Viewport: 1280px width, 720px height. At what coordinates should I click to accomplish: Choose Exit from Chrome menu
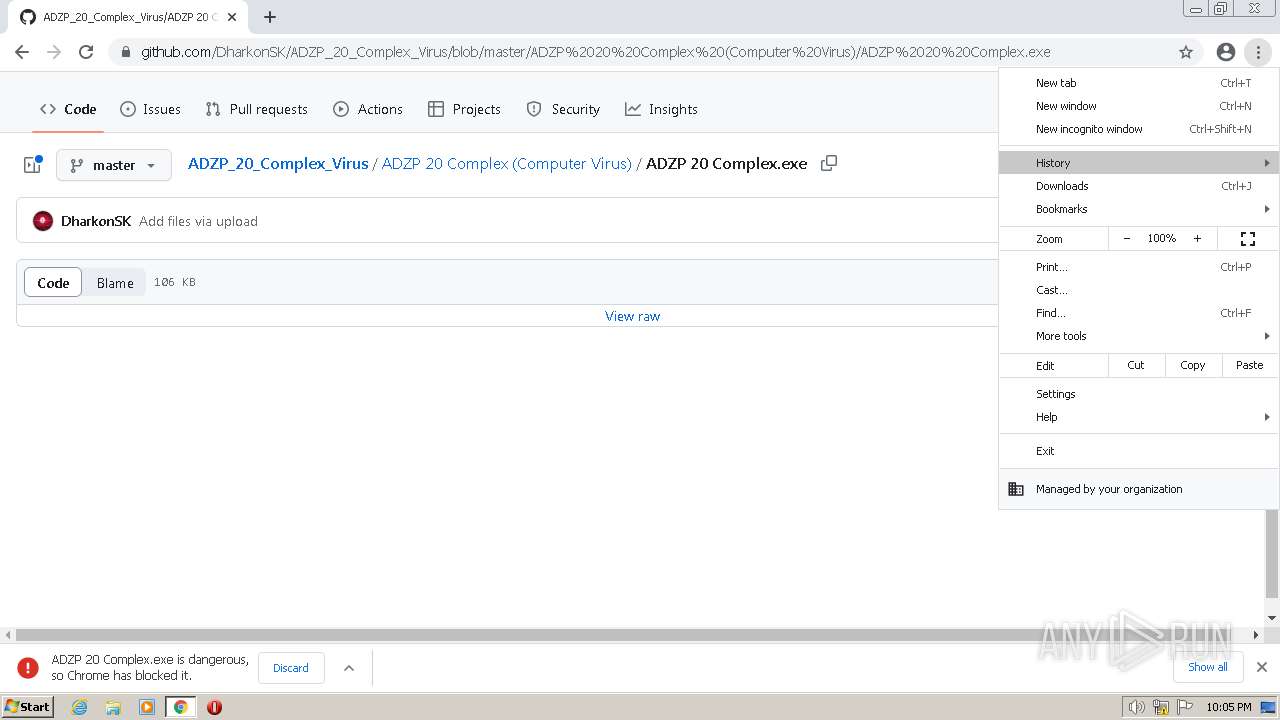1139,451
